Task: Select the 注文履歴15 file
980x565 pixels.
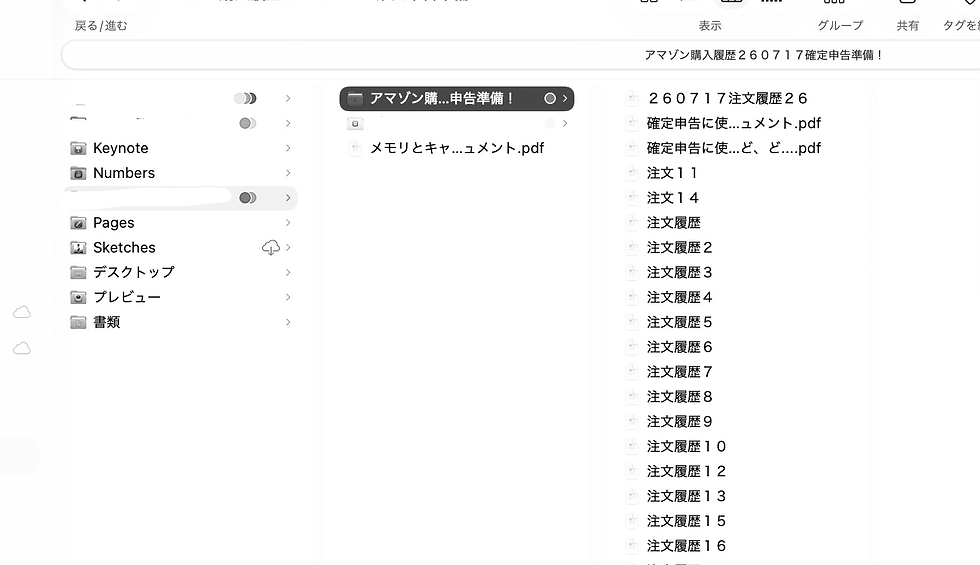Action: [686, 521]
